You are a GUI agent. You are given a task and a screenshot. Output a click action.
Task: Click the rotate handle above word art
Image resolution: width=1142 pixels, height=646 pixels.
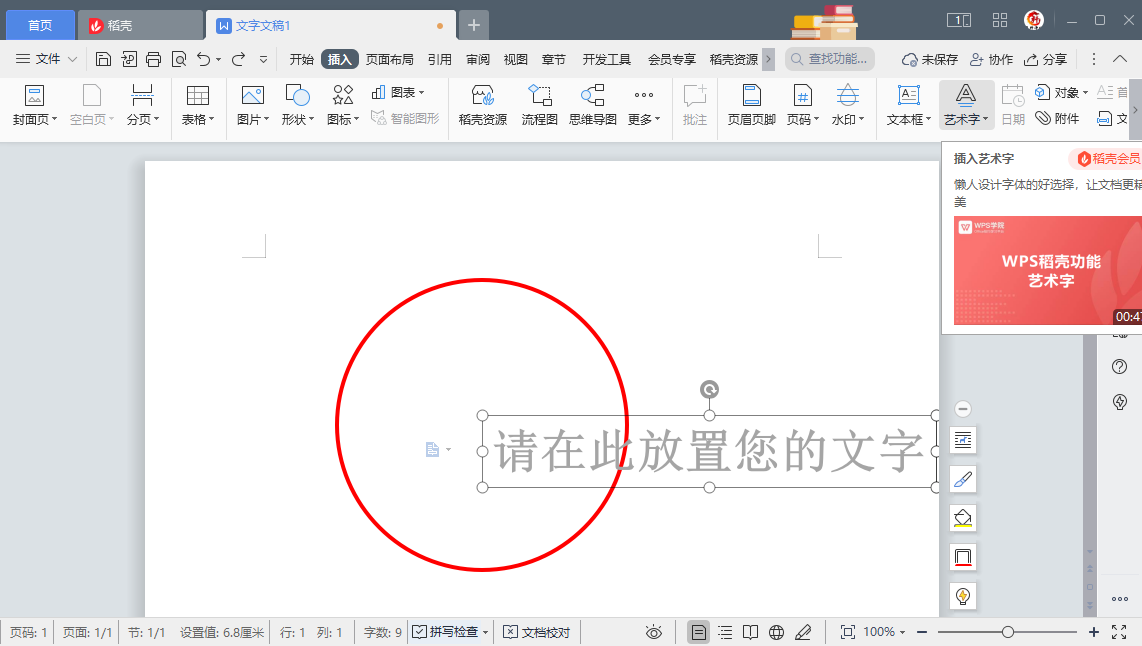pyautogui.click(x=709, y=390)
